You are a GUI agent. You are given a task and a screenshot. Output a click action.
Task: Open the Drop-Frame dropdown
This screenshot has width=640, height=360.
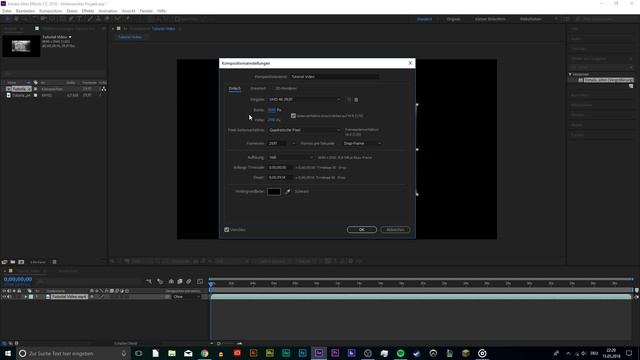(362, 144)
